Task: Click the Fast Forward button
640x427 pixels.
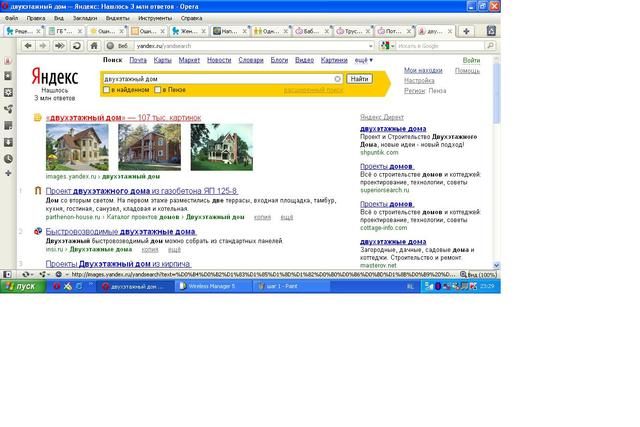Action: point(60,46)
